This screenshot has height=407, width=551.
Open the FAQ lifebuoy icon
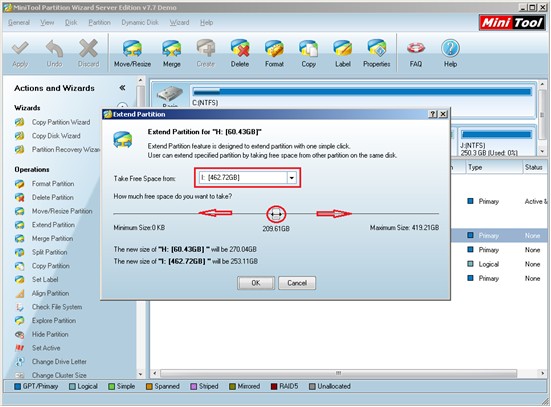(416, 54)
